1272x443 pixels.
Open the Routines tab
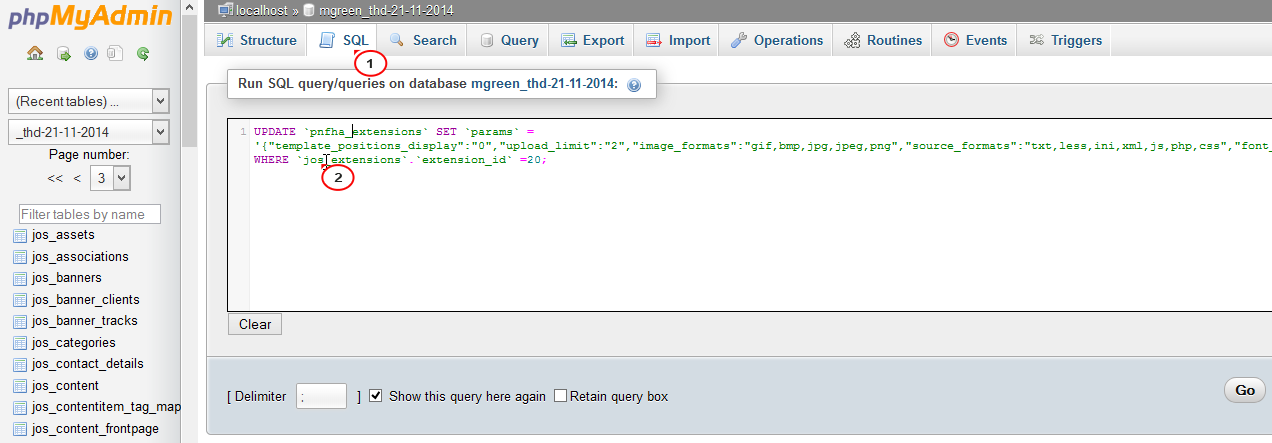pos(883,40)
